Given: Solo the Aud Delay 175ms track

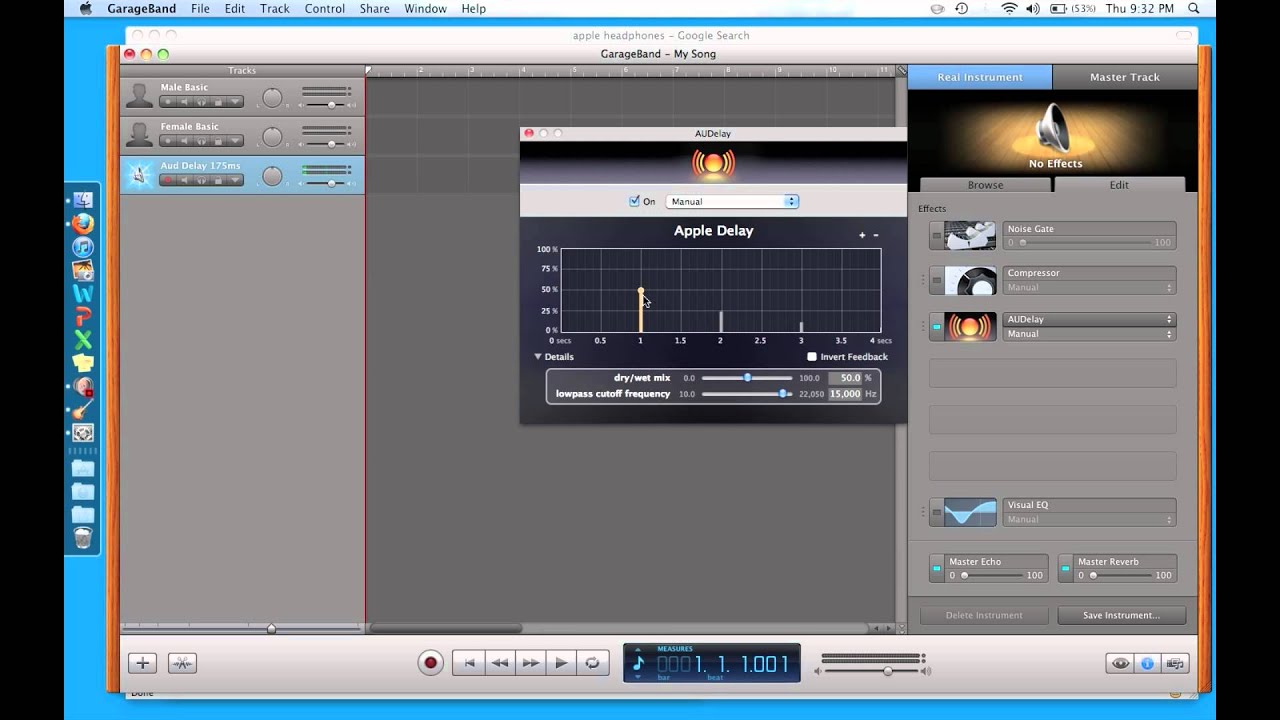Looking at the screenshot, I should point(202,180).
